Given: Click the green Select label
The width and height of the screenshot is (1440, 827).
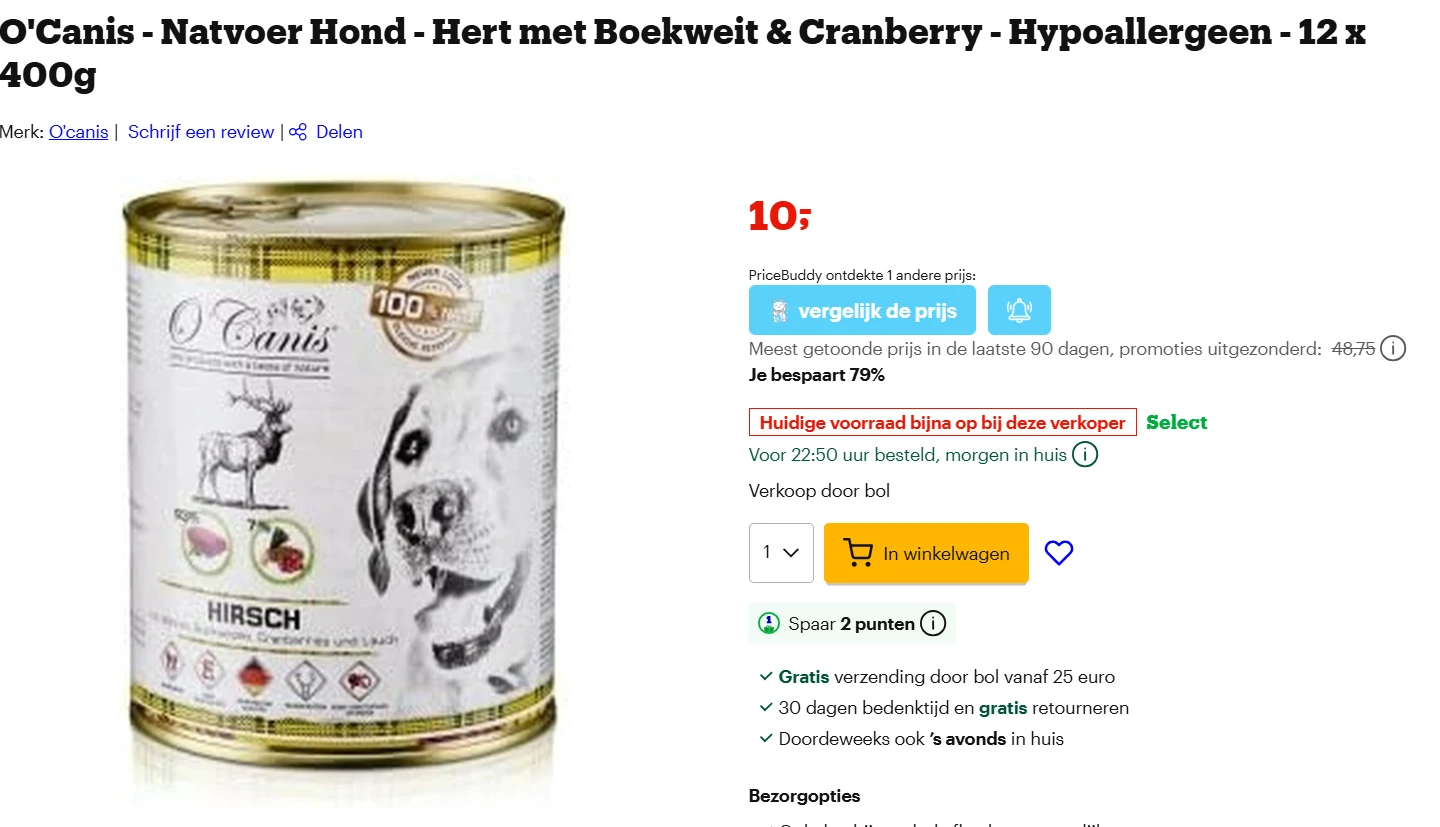Looking at the screenshot, I should pyautogui.click(x=1176, y=422).
